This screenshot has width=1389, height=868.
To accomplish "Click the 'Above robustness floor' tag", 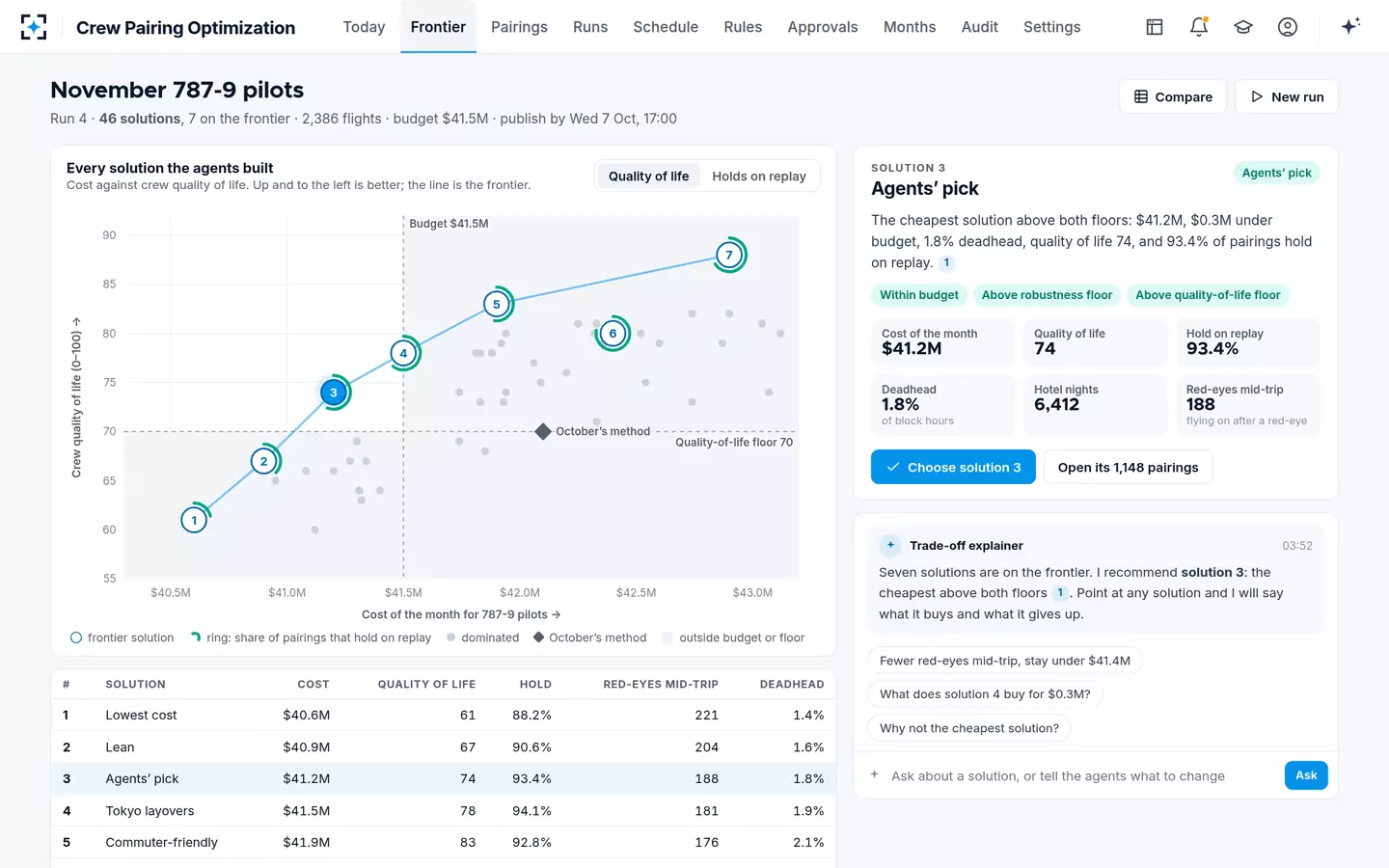I will (x=1047, y=295).
